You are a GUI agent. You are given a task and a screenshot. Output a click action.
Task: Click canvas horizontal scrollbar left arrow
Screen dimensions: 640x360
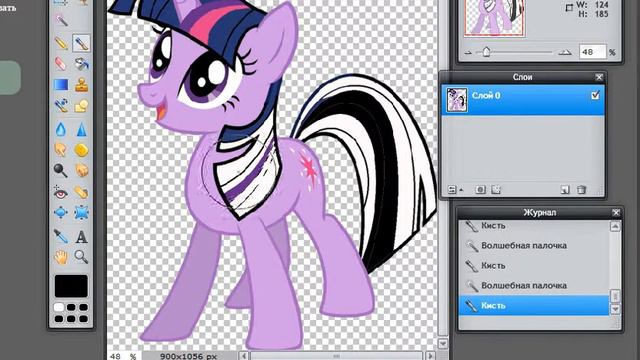(x=244, y=356)
